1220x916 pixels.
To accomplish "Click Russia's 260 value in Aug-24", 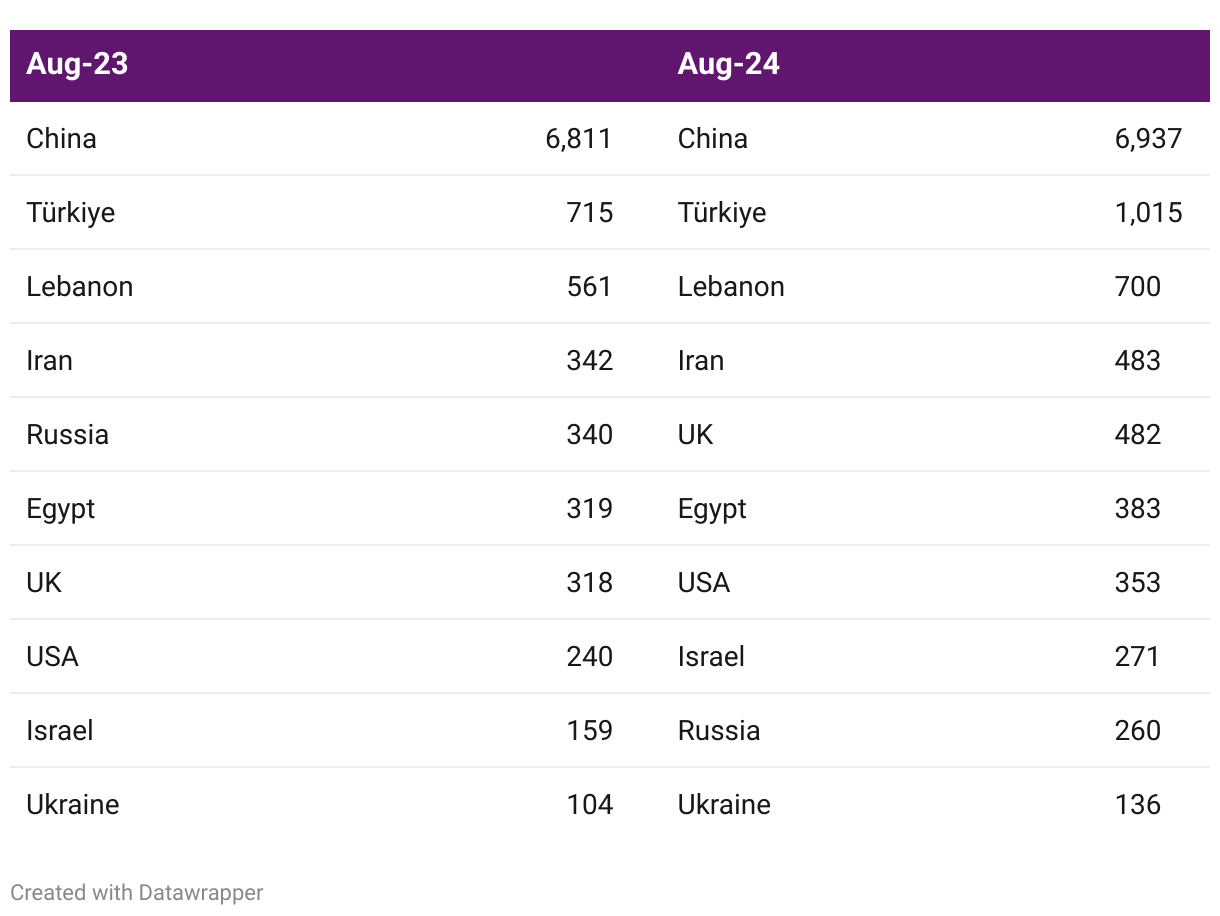I will point(1138,730).
